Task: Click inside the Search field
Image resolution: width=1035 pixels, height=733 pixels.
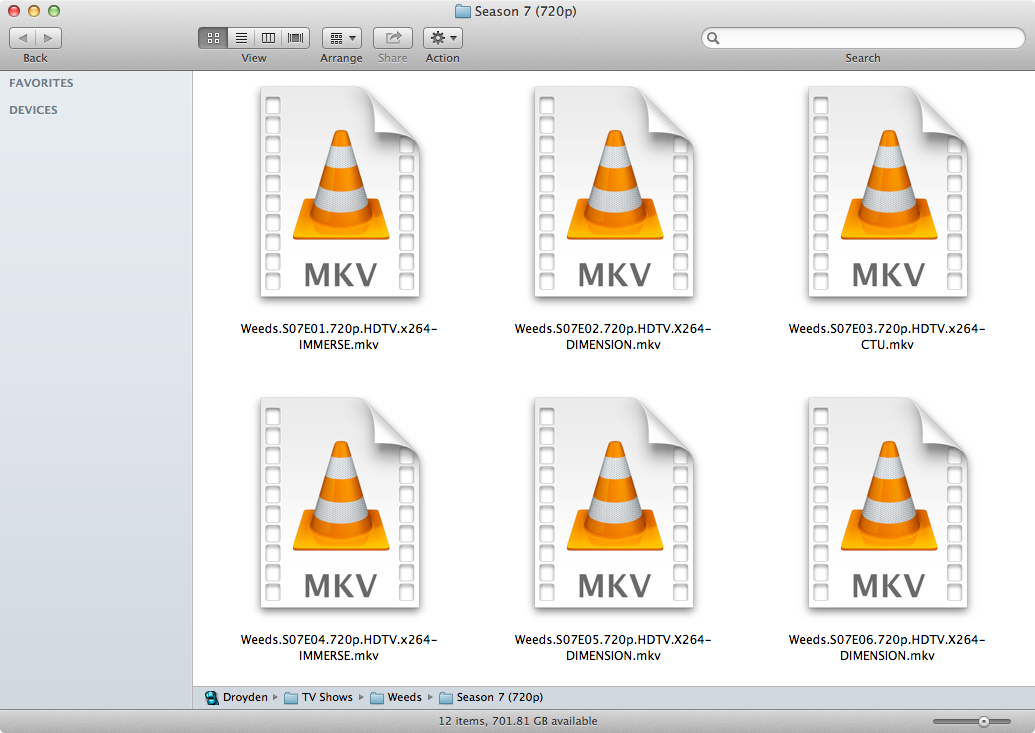Action: tap(863, 38)
